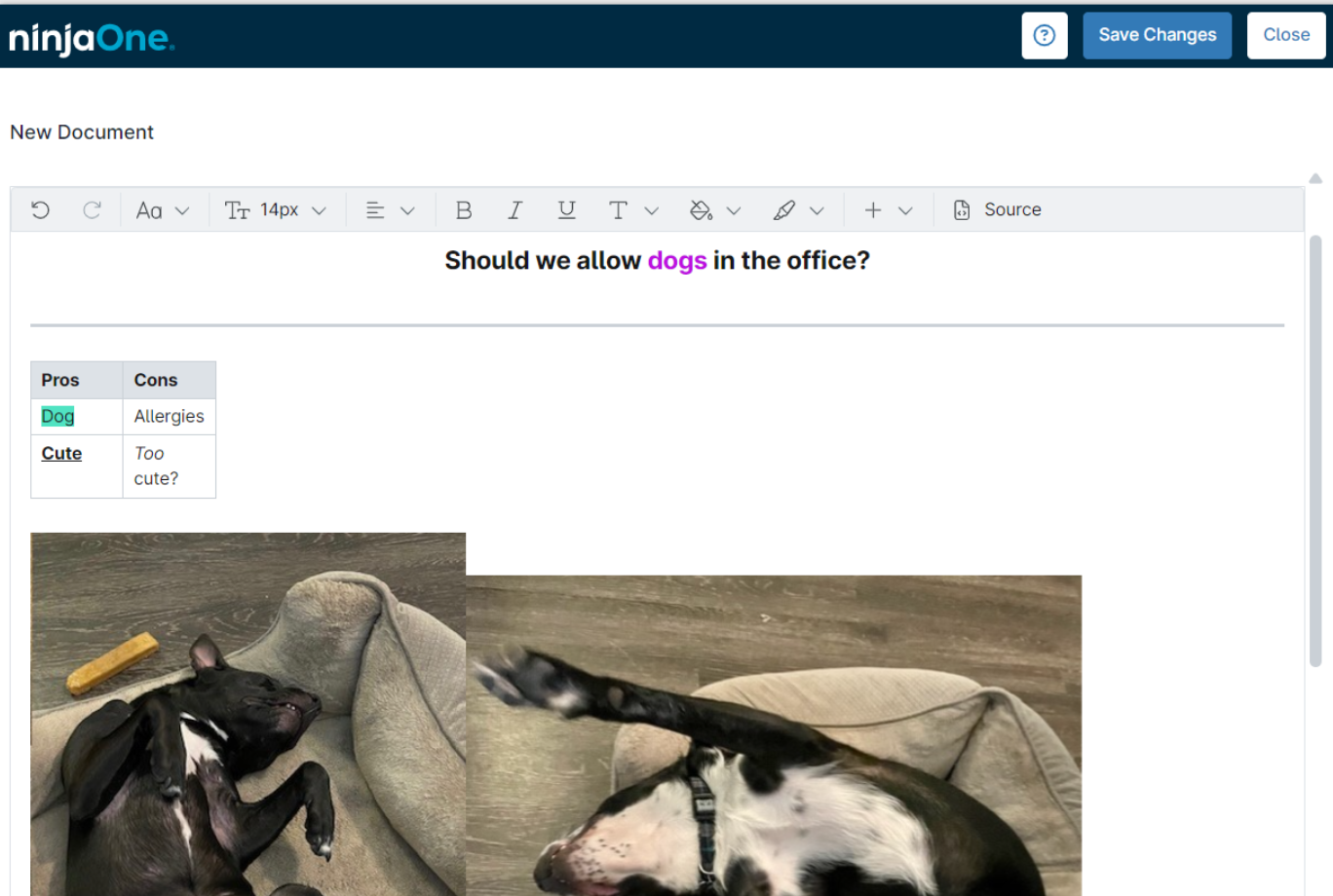The height and width of the screenshot is (896, 1333).
Task: Toggle bold formatting
Action: (x=463, y=209)
